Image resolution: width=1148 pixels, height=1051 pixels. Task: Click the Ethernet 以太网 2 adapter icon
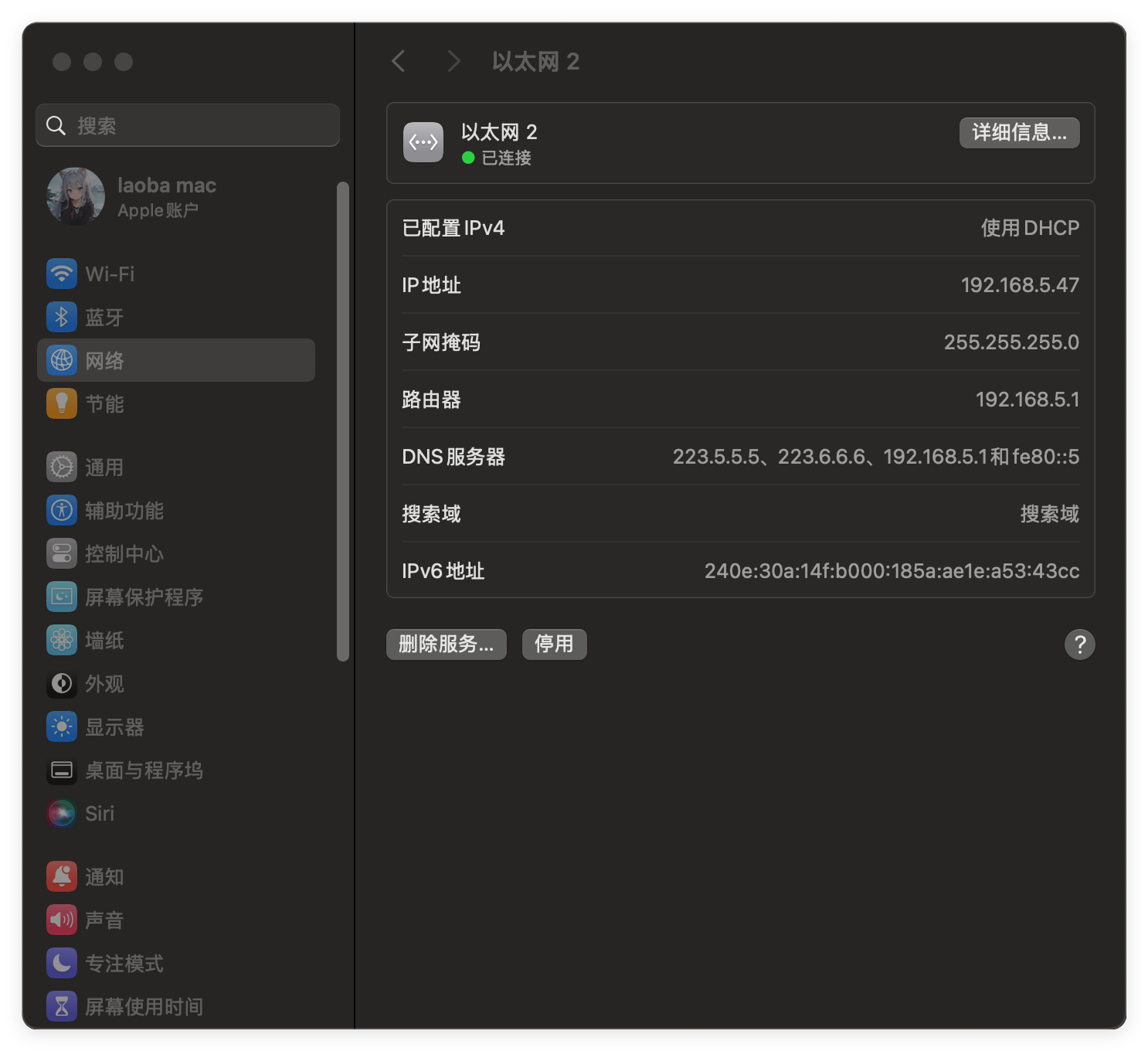pos(423,142)
